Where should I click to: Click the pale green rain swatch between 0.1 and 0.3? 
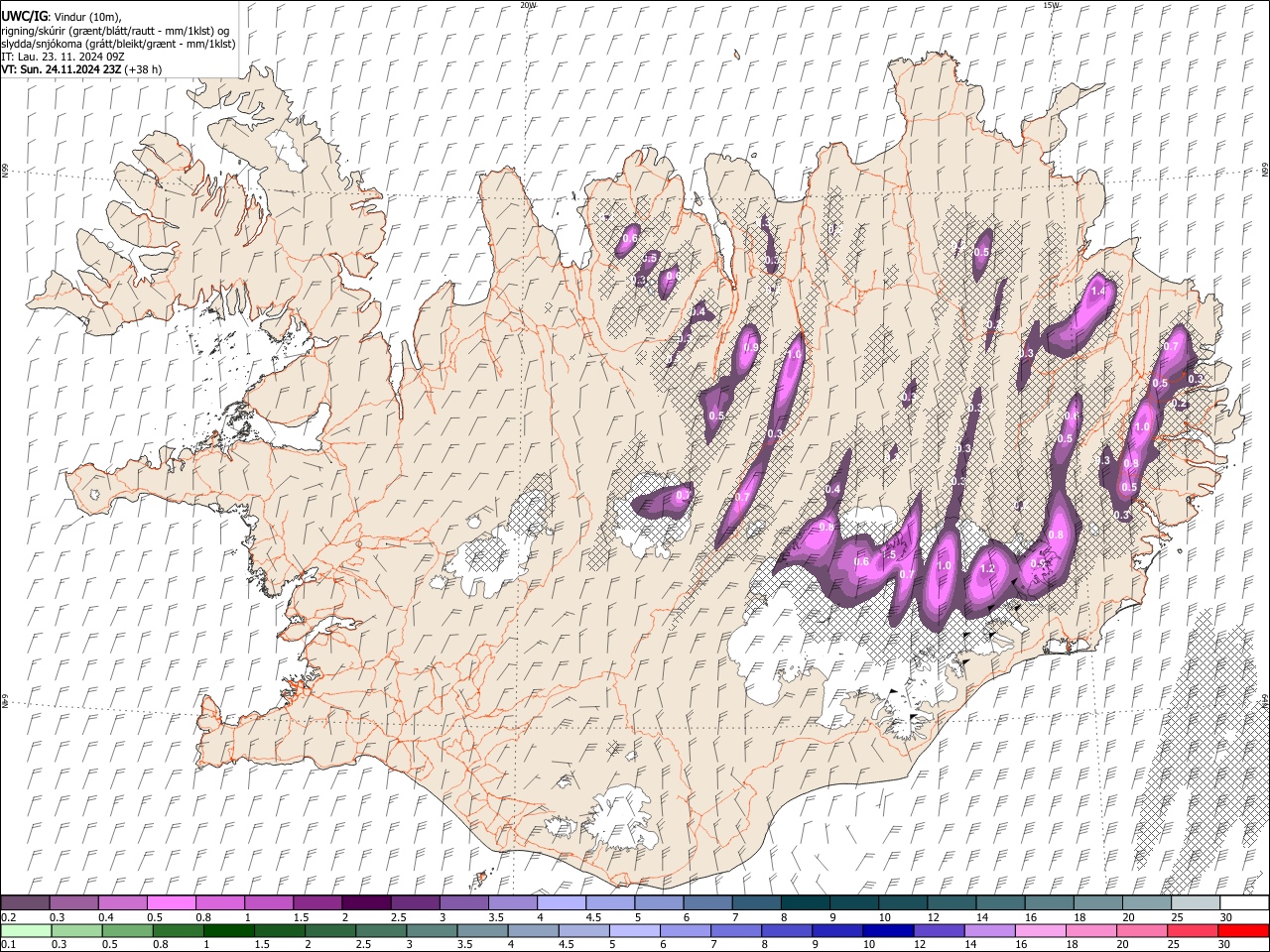pos(25,930)
